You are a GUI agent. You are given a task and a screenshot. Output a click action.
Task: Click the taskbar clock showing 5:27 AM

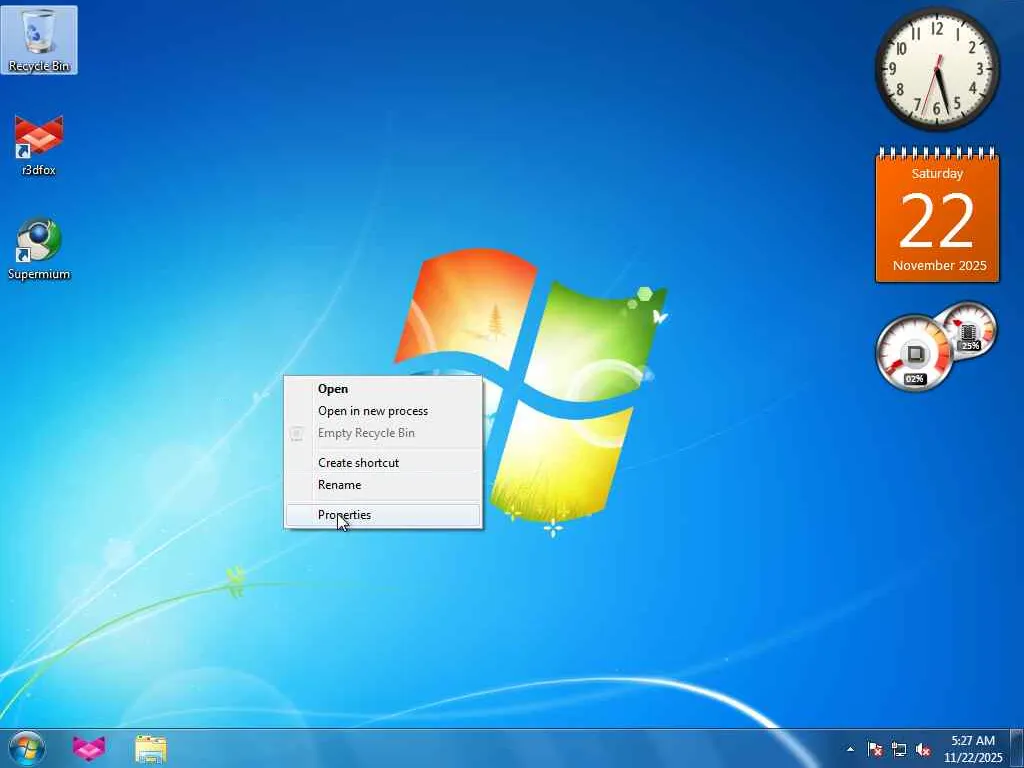(x=973, y=749)
